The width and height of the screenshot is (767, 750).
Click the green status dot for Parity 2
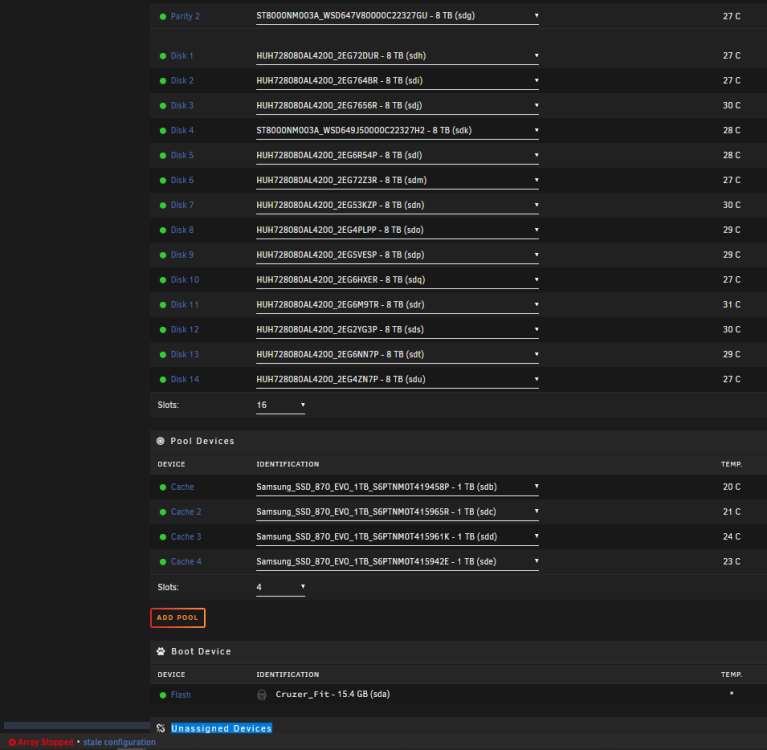[163, 16]
